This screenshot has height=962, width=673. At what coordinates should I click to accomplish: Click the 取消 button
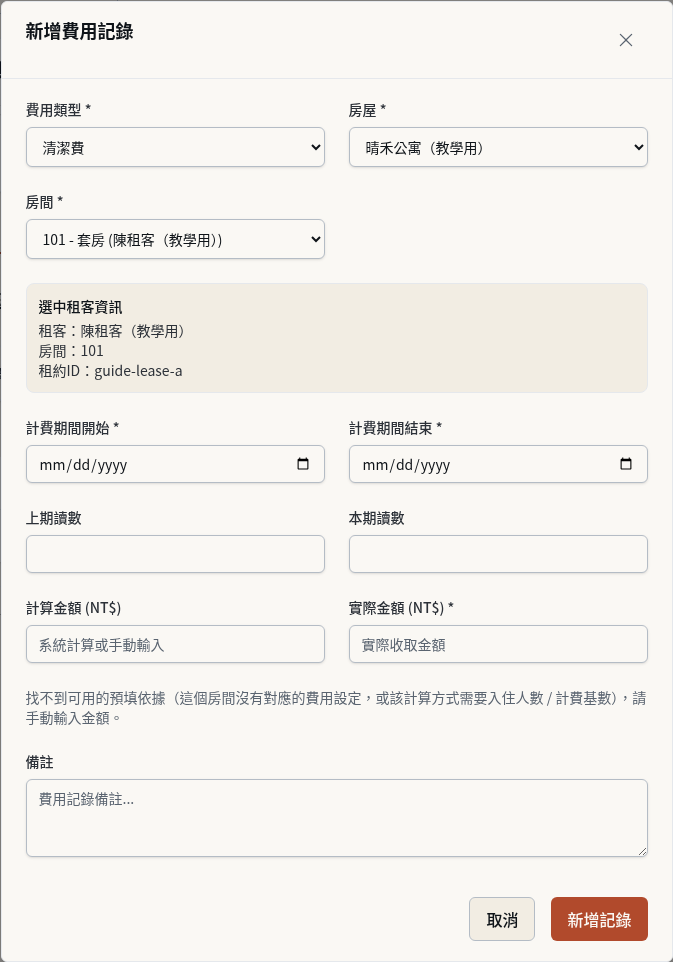coord(502,919)
